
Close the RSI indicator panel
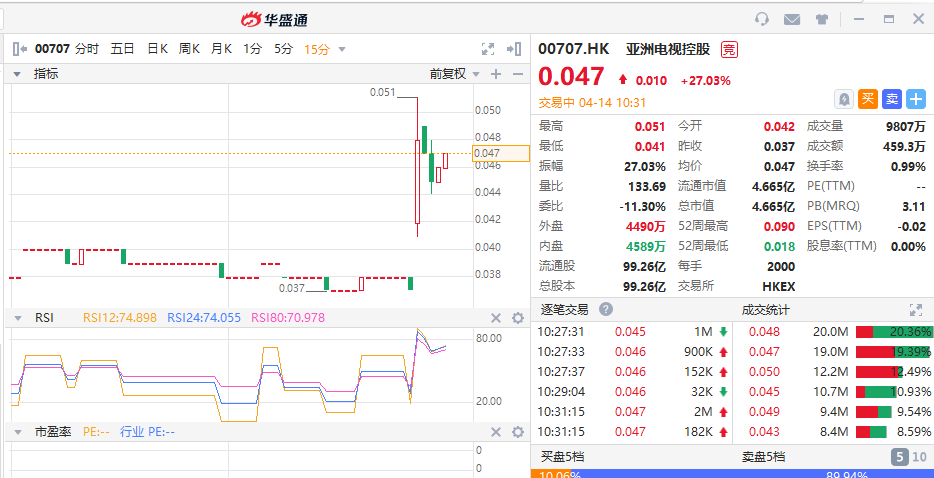click(x=496, y=318)
